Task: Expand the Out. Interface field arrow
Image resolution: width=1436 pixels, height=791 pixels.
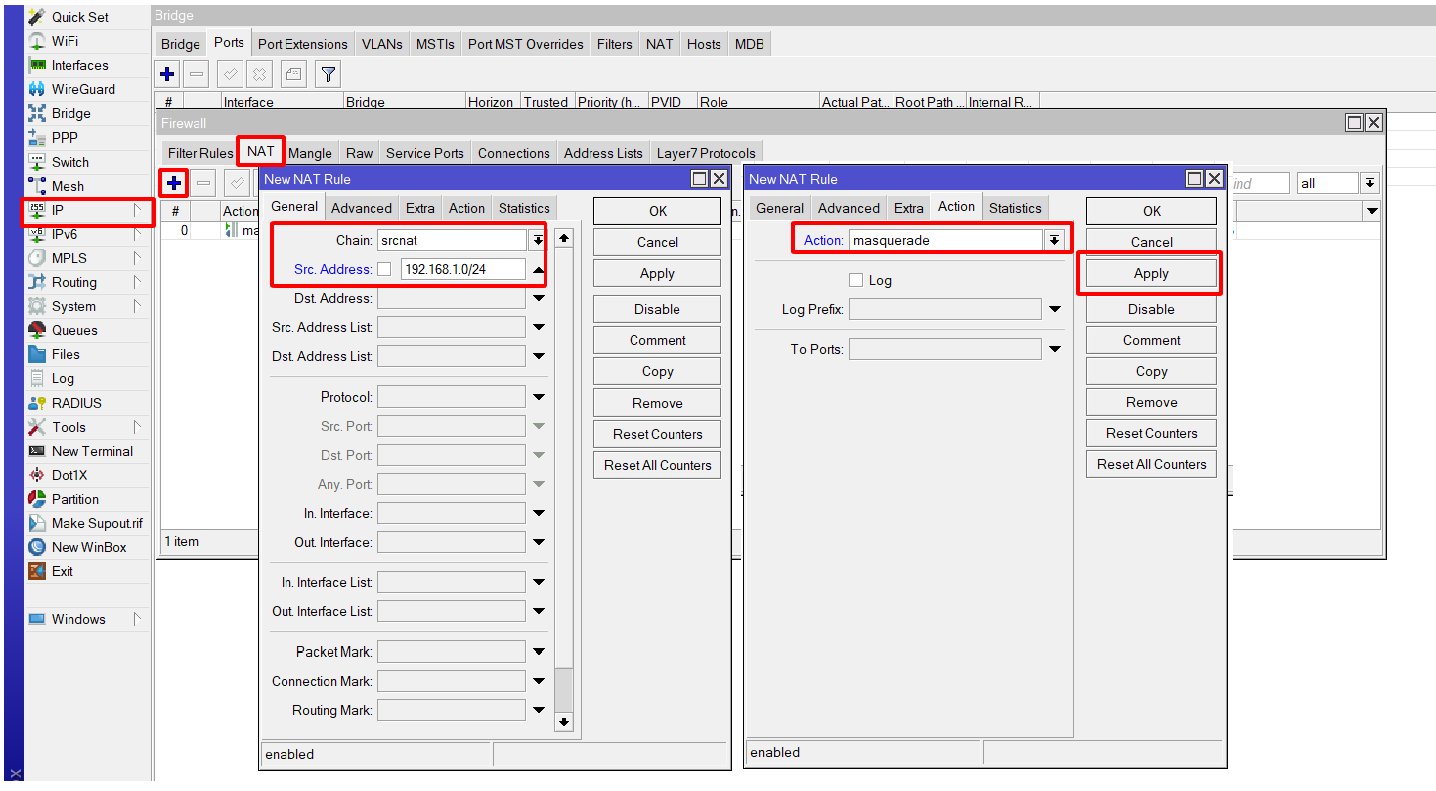Action: pyautogui.click(x=539, y=543)
